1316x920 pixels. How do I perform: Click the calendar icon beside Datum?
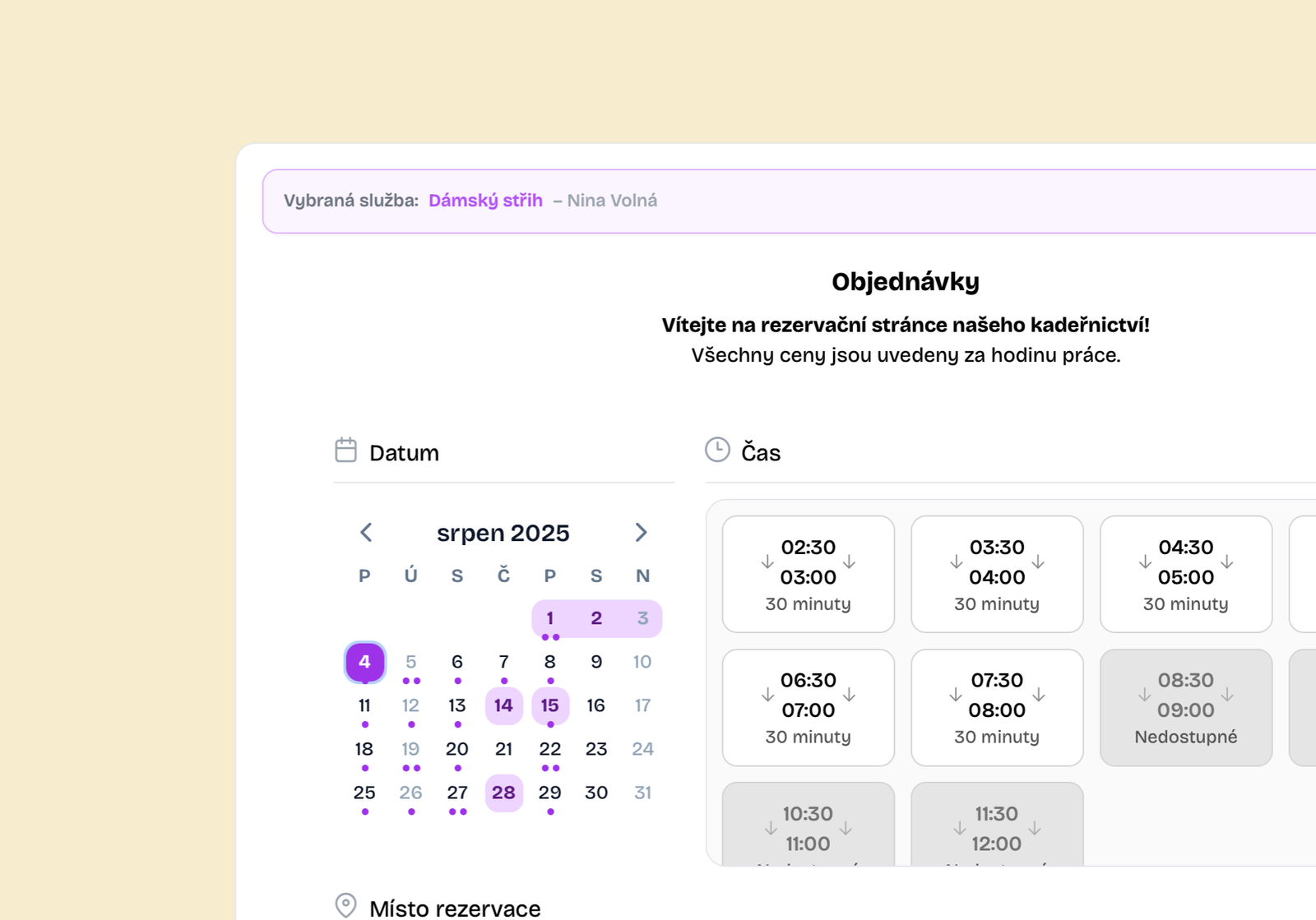click(x=346, y=451)
